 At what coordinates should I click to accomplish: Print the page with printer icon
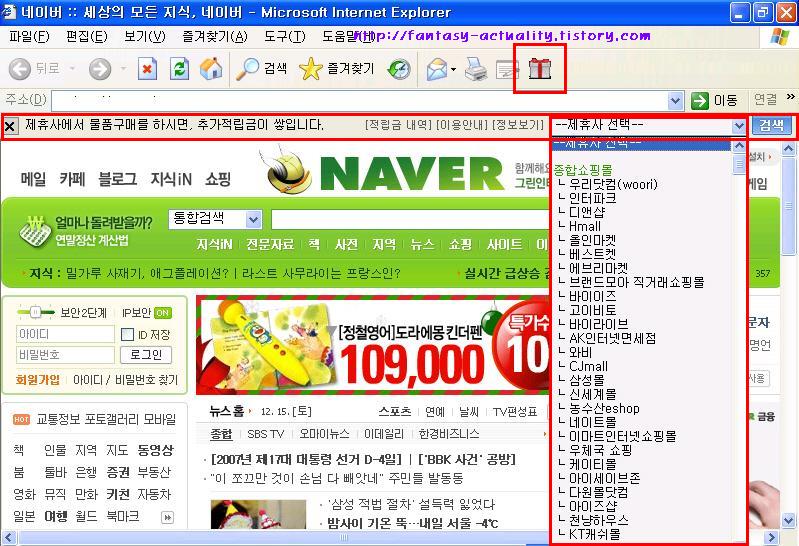476,69
